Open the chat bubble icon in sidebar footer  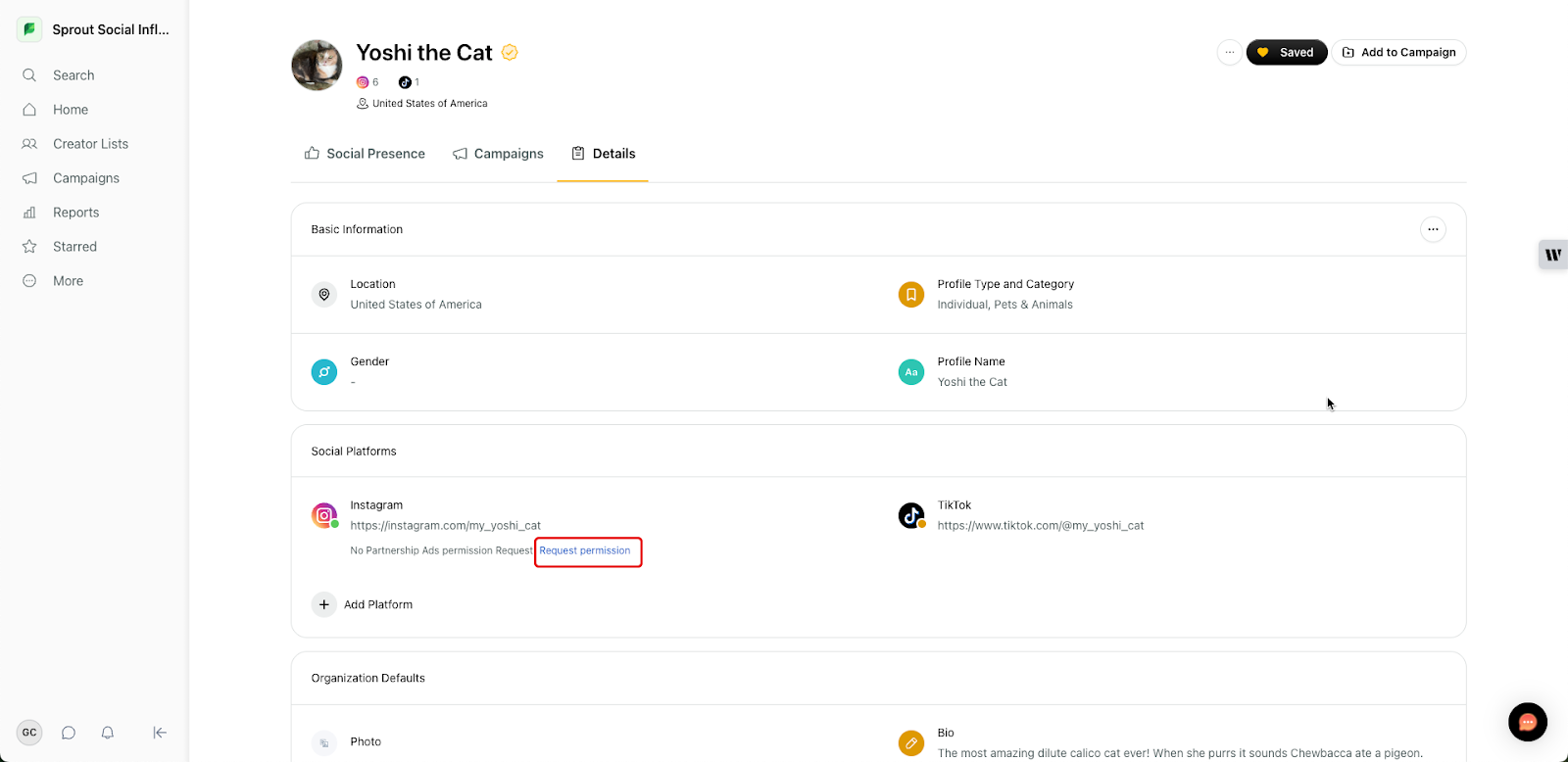[69, 733]
